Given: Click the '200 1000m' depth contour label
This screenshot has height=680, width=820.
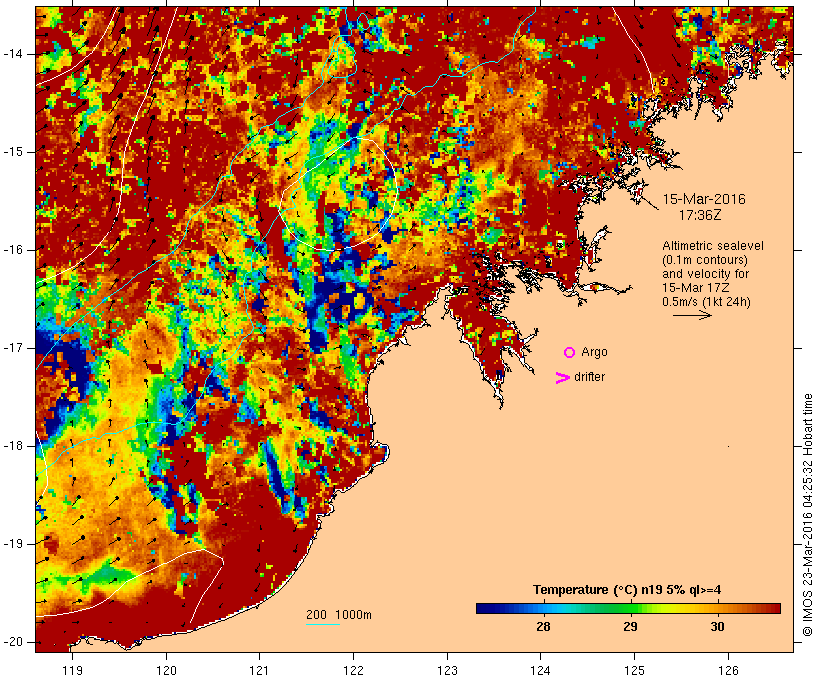Looking at the screenshot, I should click(x=339, y=615).
